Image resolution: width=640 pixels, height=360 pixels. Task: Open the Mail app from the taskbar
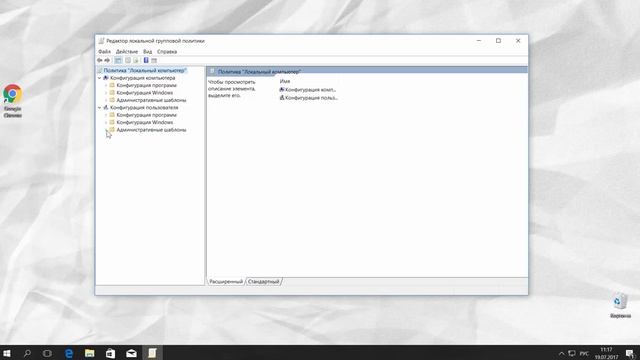coord(131,353)
